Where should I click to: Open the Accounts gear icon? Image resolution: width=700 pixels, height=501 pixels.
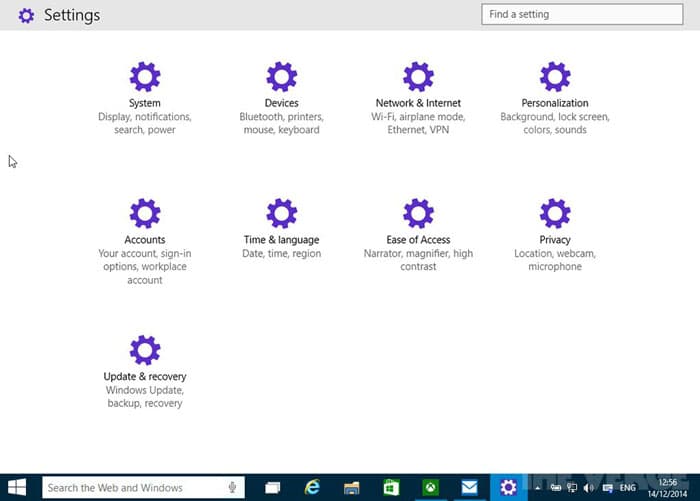[145, 213]
